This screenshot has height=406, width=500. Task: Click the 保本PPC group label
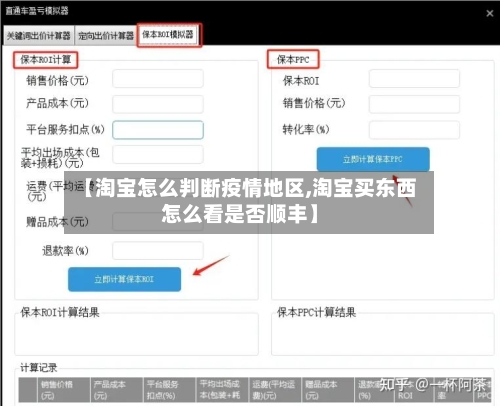point(293,60)
